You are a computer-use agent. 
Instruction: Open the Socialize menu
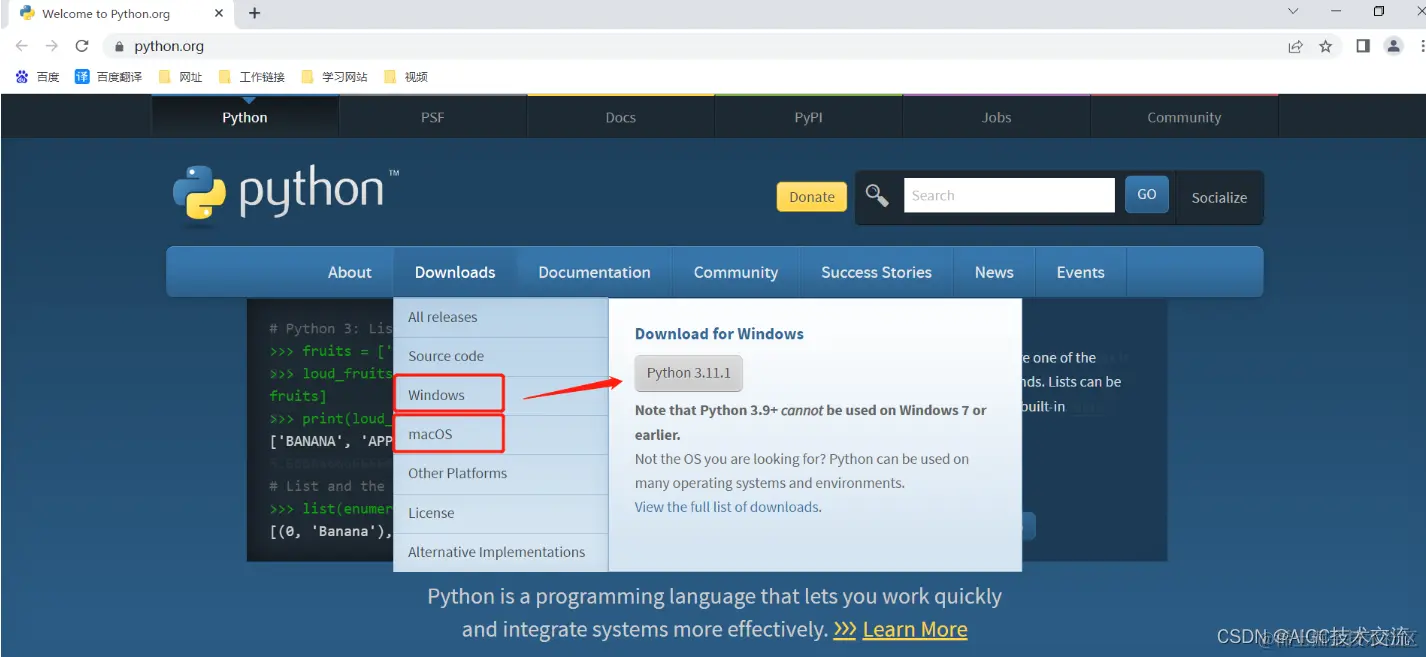tap(1219, 198)
